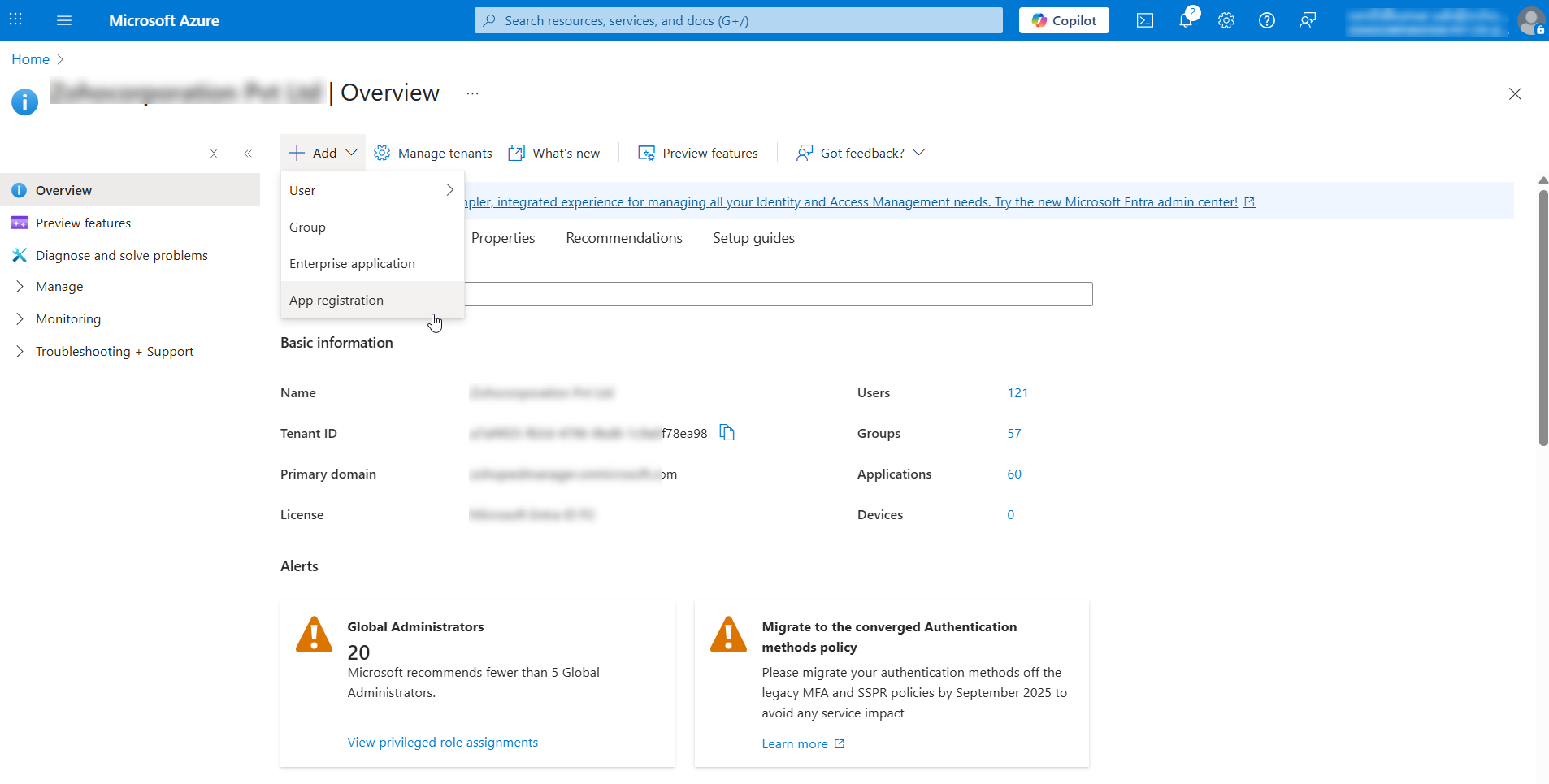Launch Cloud Shell from the top bar
The width and height of the screenshot is (1549, 784).
(1145, 20)
